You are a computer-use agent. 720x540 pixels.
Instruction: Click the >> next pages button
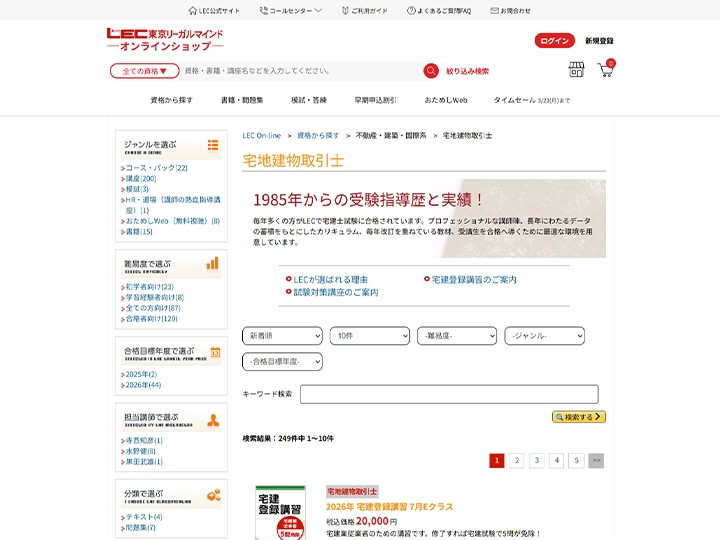[596, 460]
